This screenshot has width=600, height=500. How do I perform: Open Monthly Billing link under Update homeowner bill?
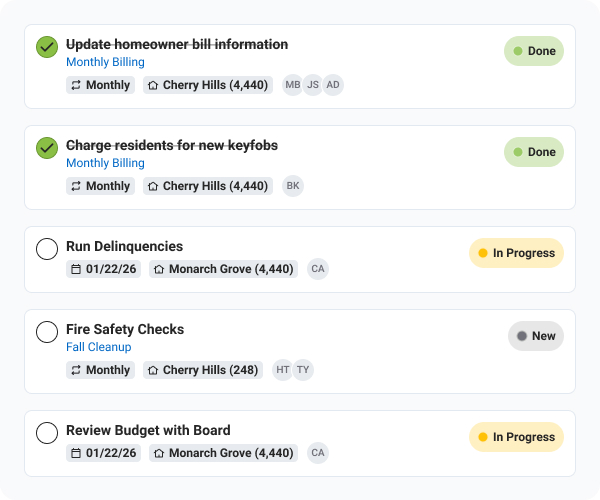105,62
